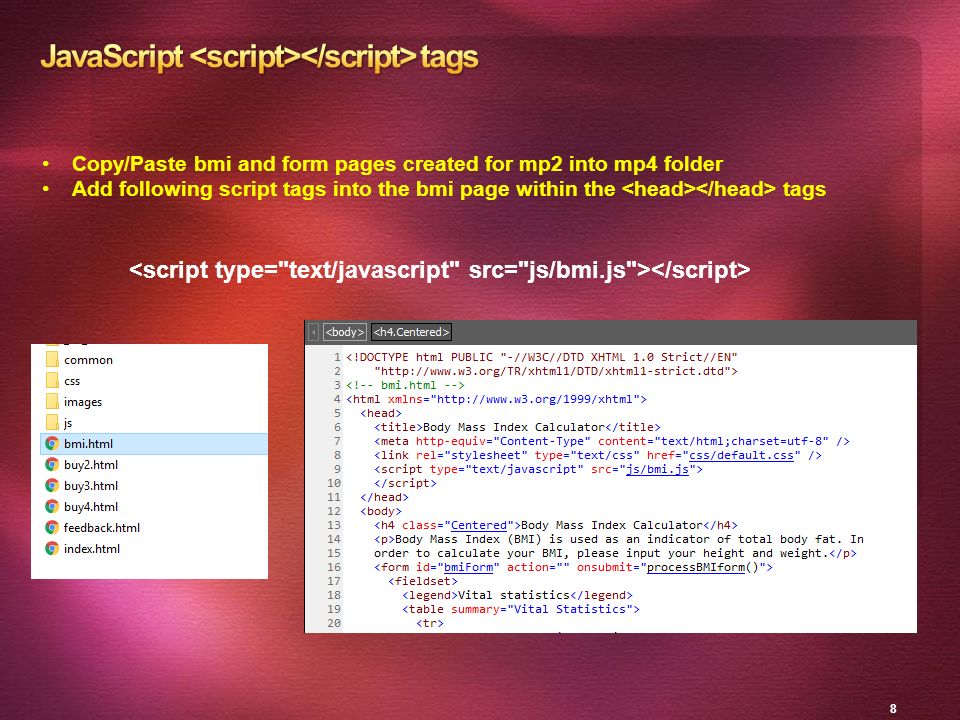Image resolution: width=960 pixels, height=720 pixels.
Task: Click the Copy/Paste bmi bullet text
Action: pos(397,164)
